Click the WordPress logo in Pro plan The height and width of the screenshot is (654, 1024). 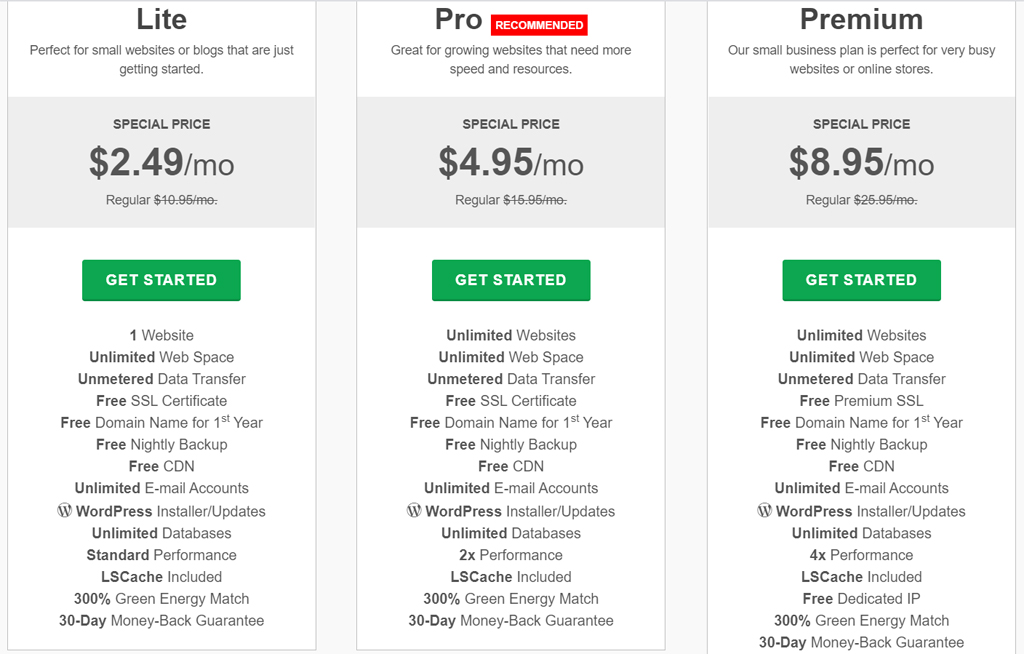coord(414,510)
